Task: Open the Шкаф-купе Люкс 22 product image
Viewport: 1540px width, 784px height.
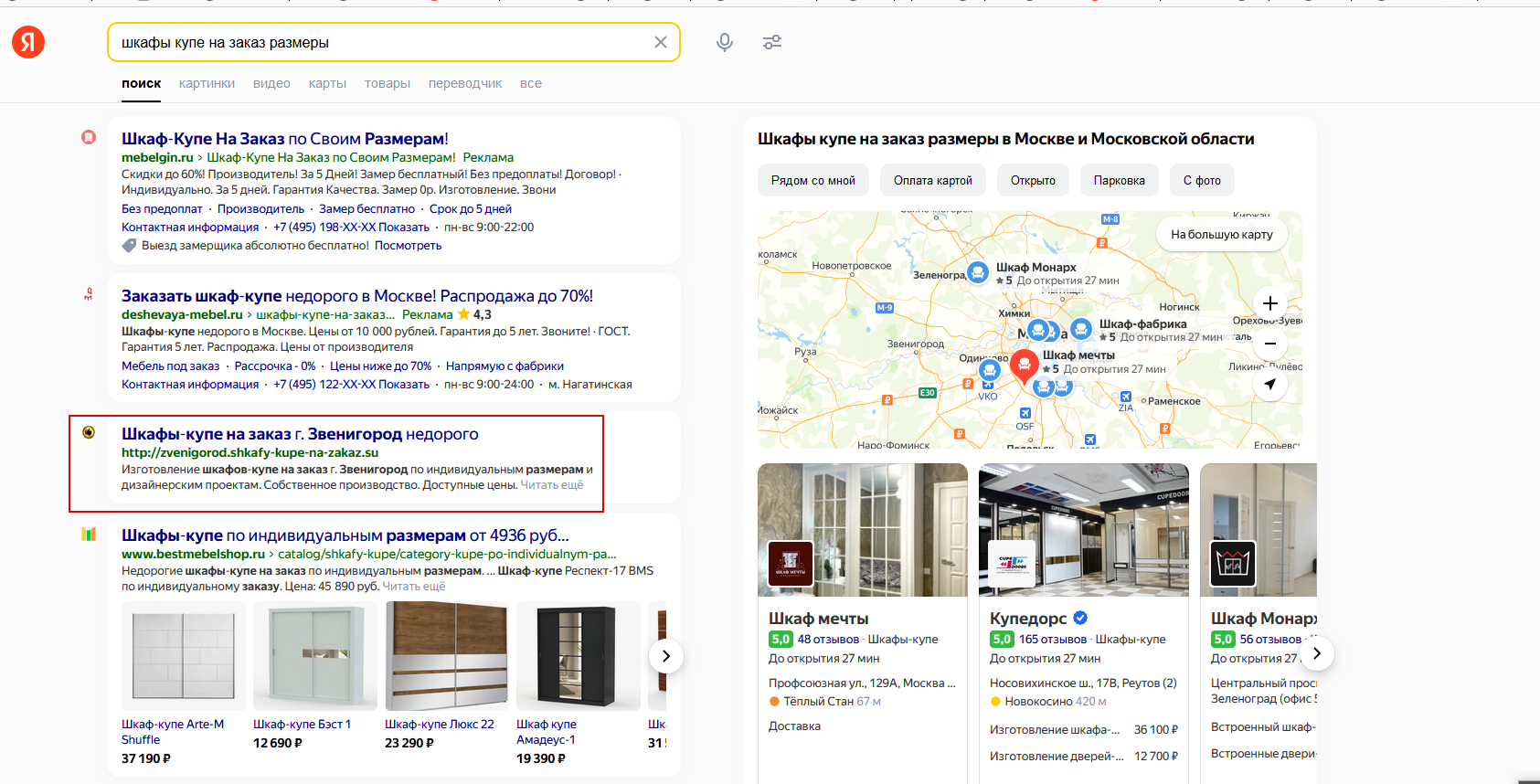Action: pos(447,656)
